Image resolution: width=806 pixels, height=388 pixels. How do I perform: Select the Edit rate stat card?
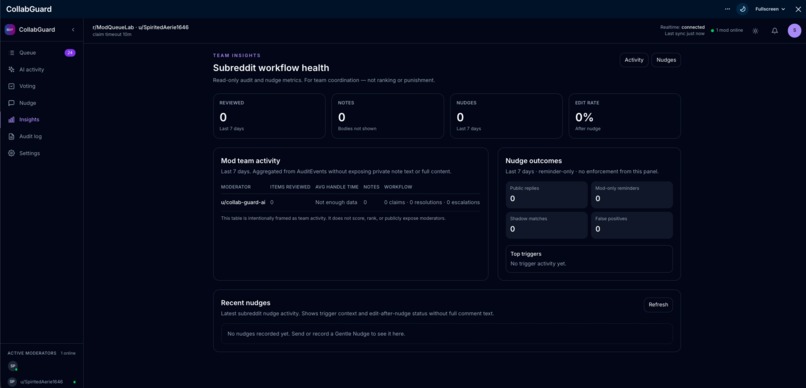point(625,116)
